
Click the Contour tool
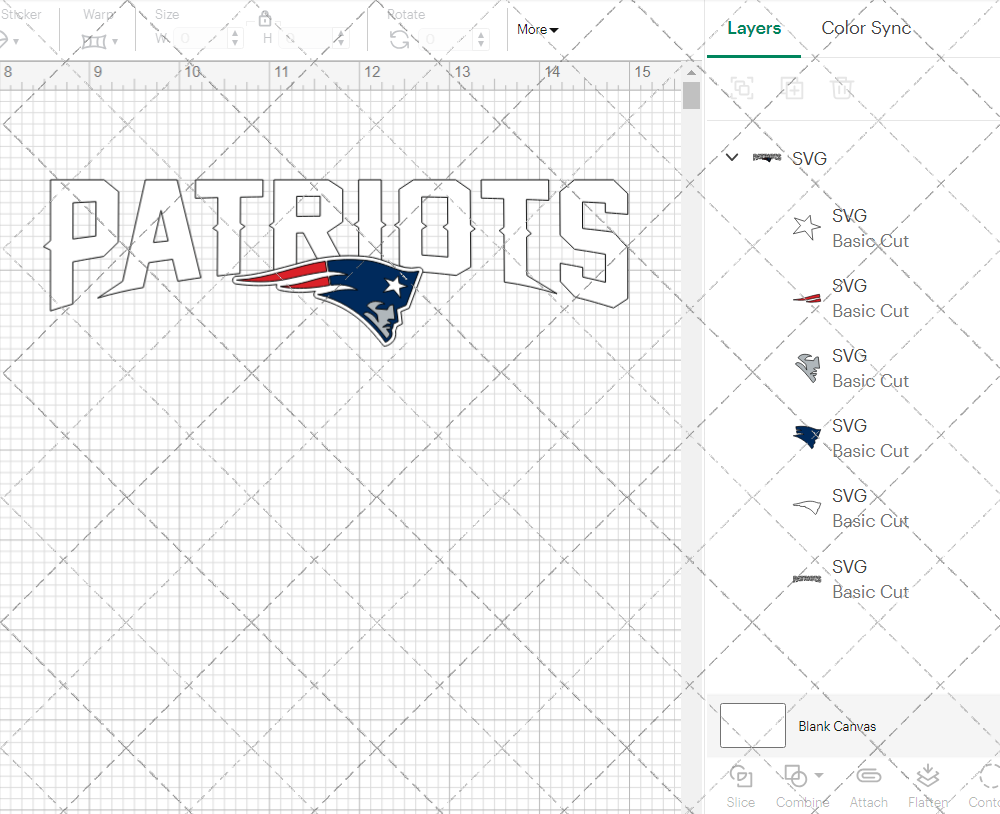pyautogui.click(x=985, y=787)
